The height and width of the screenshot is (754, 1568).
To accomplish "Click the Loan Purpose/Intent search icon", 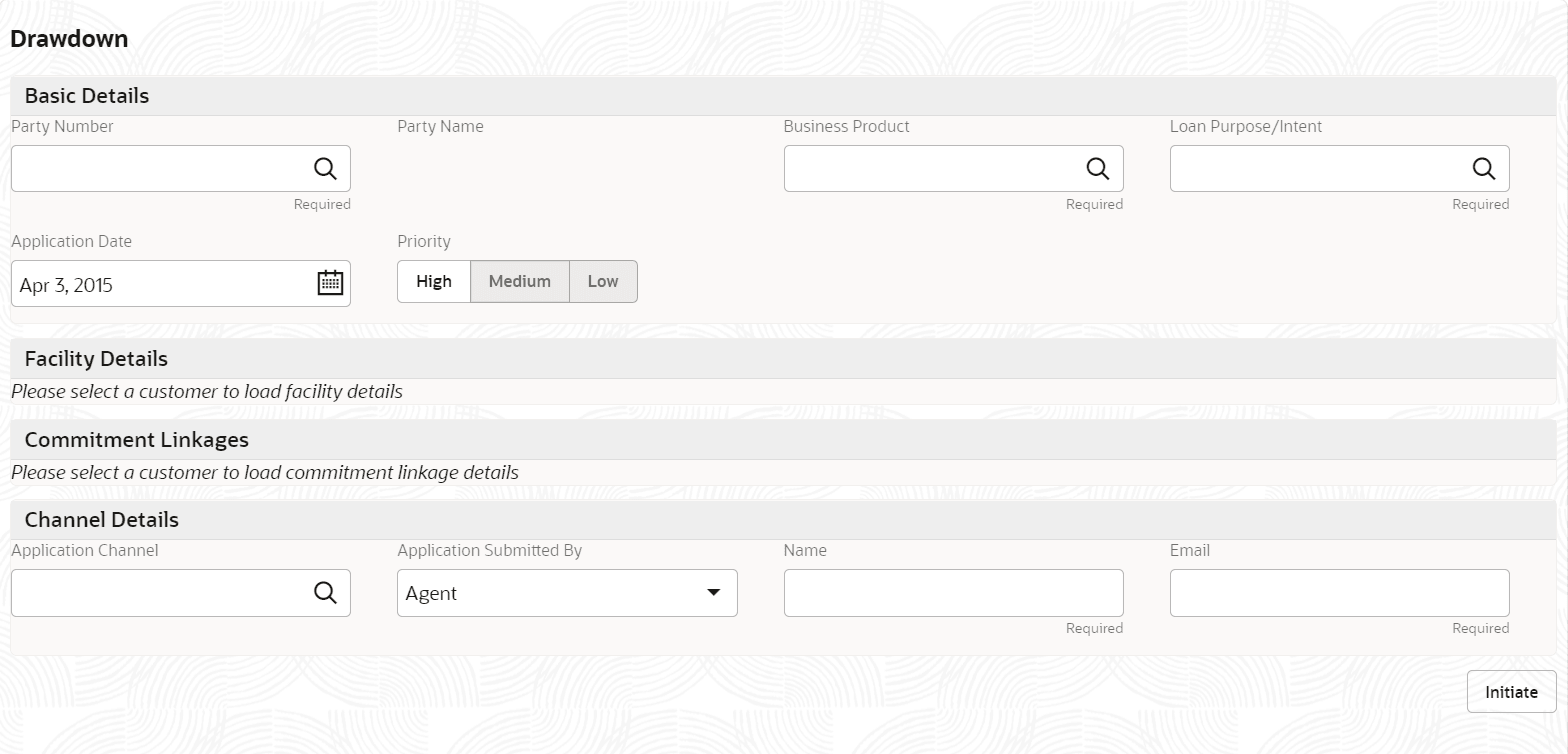I will [x=1484, y=169].
